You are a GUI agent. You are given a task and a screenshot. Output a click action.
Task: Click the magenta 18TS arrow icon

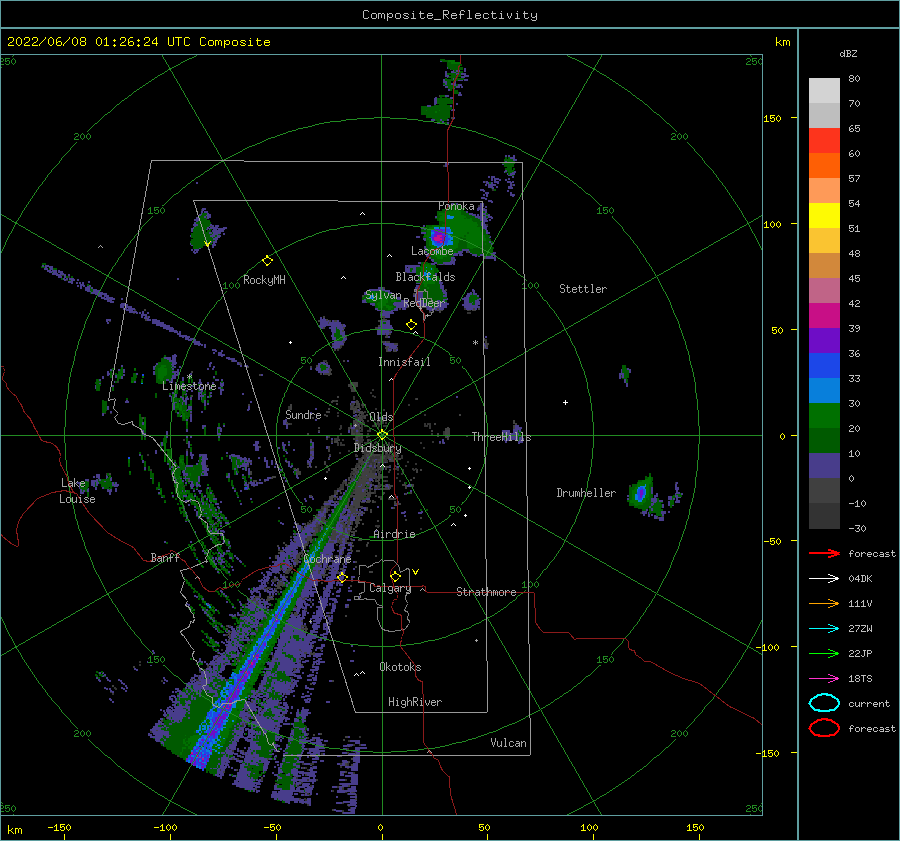point(824,678)
